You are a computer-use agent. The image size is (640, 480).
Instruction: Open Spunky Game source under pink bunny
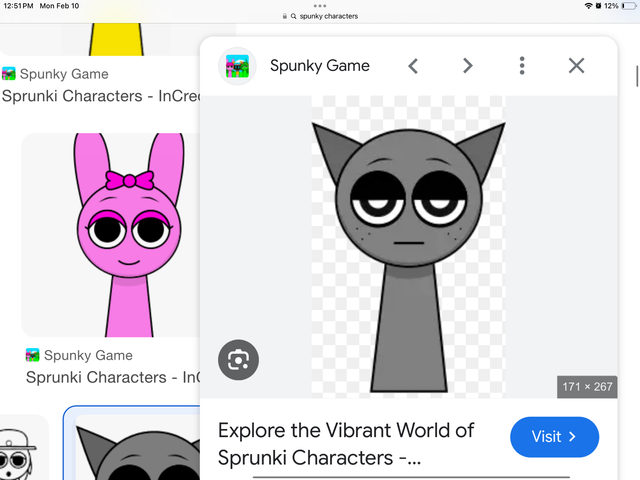point(79,355)
